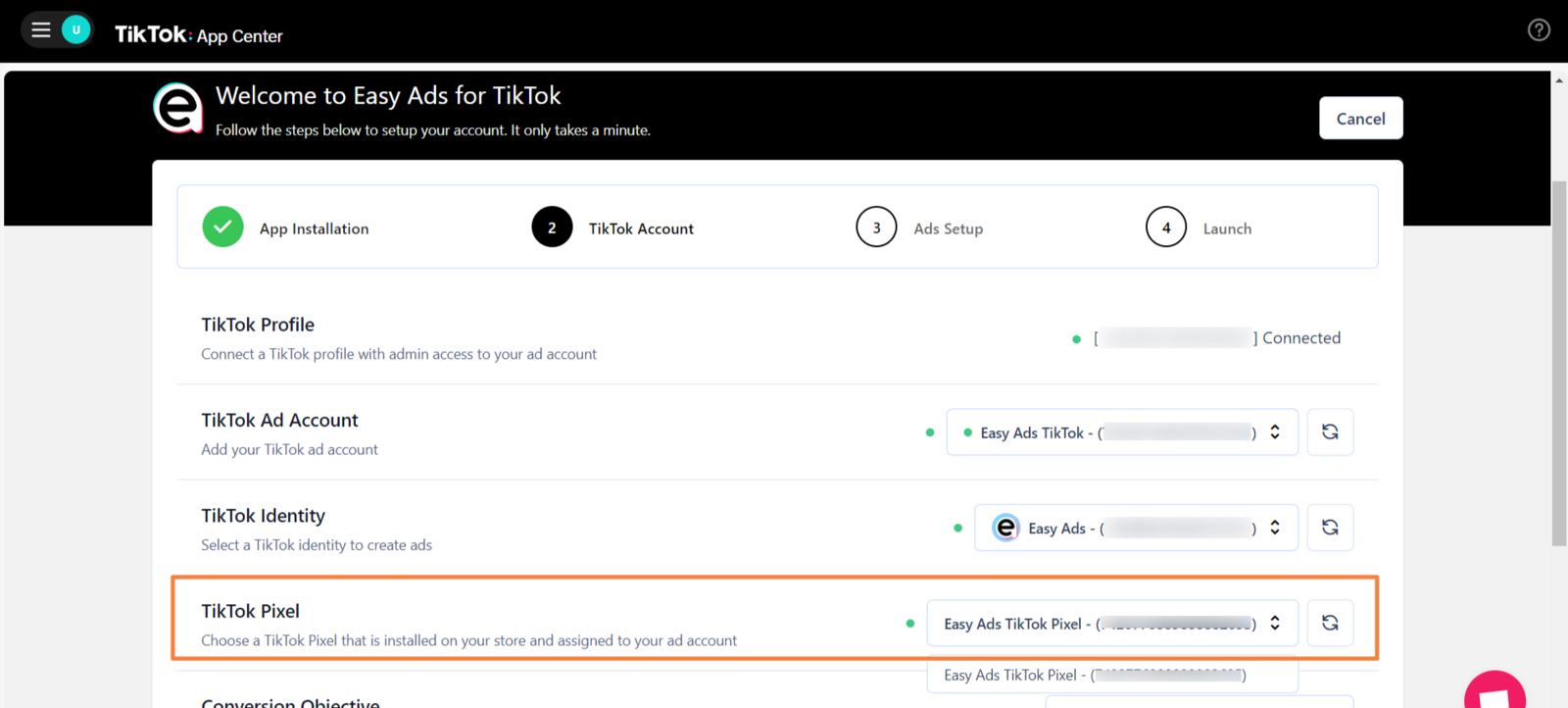Click the page vertical scrollbar thumb
Image resolution: width=1568 pixels, height=708 pixels.
coord(1559,363)
